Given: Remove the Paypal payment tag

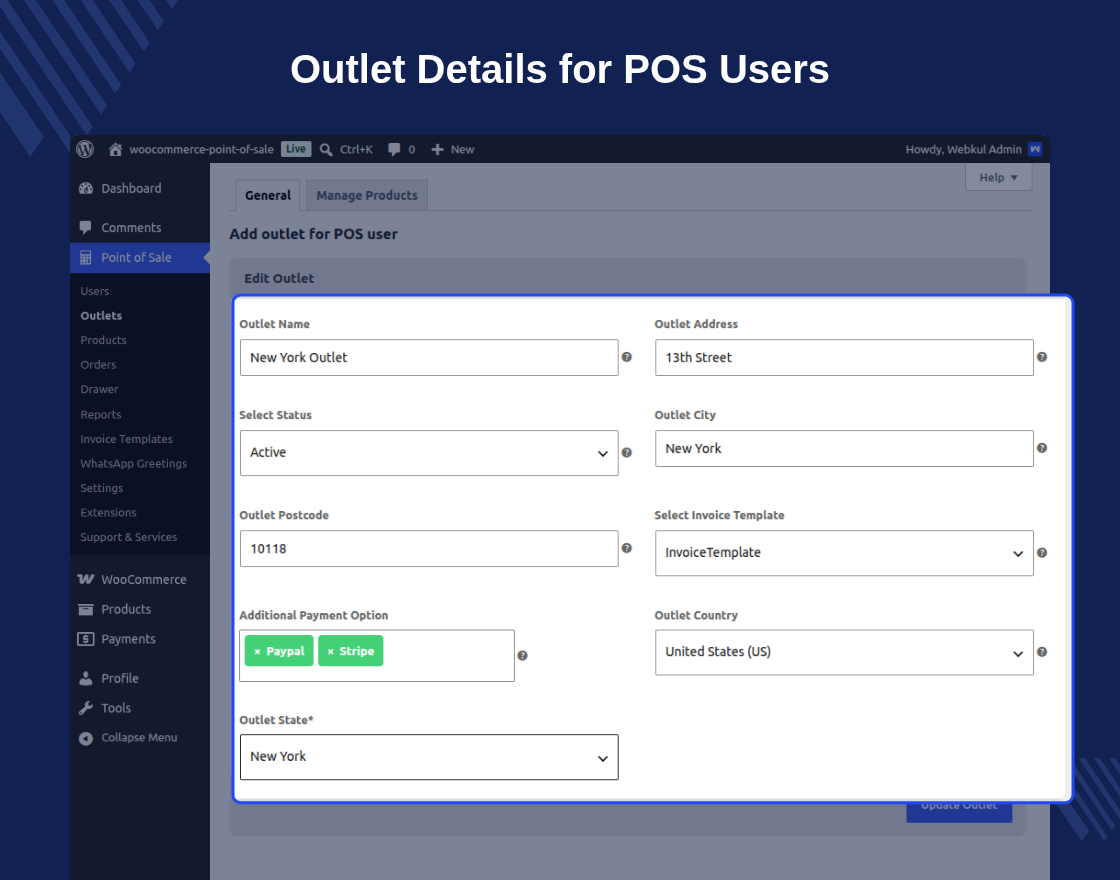Looking at the screenshot, I should (x=257, y=651).
